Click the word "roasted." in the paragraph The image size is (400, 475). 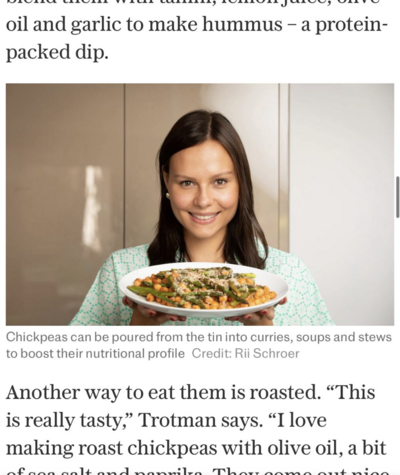pyautogui.click(x=285, y=392)
